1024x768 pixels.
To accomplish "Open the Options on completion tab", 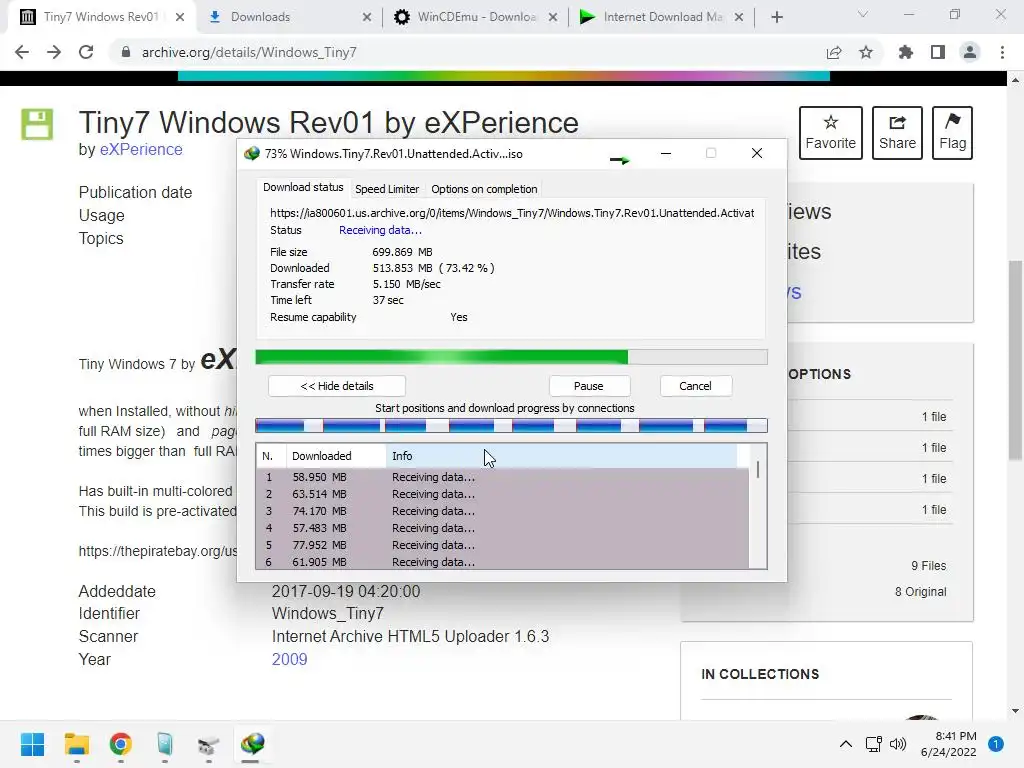I will coord(484,189).
